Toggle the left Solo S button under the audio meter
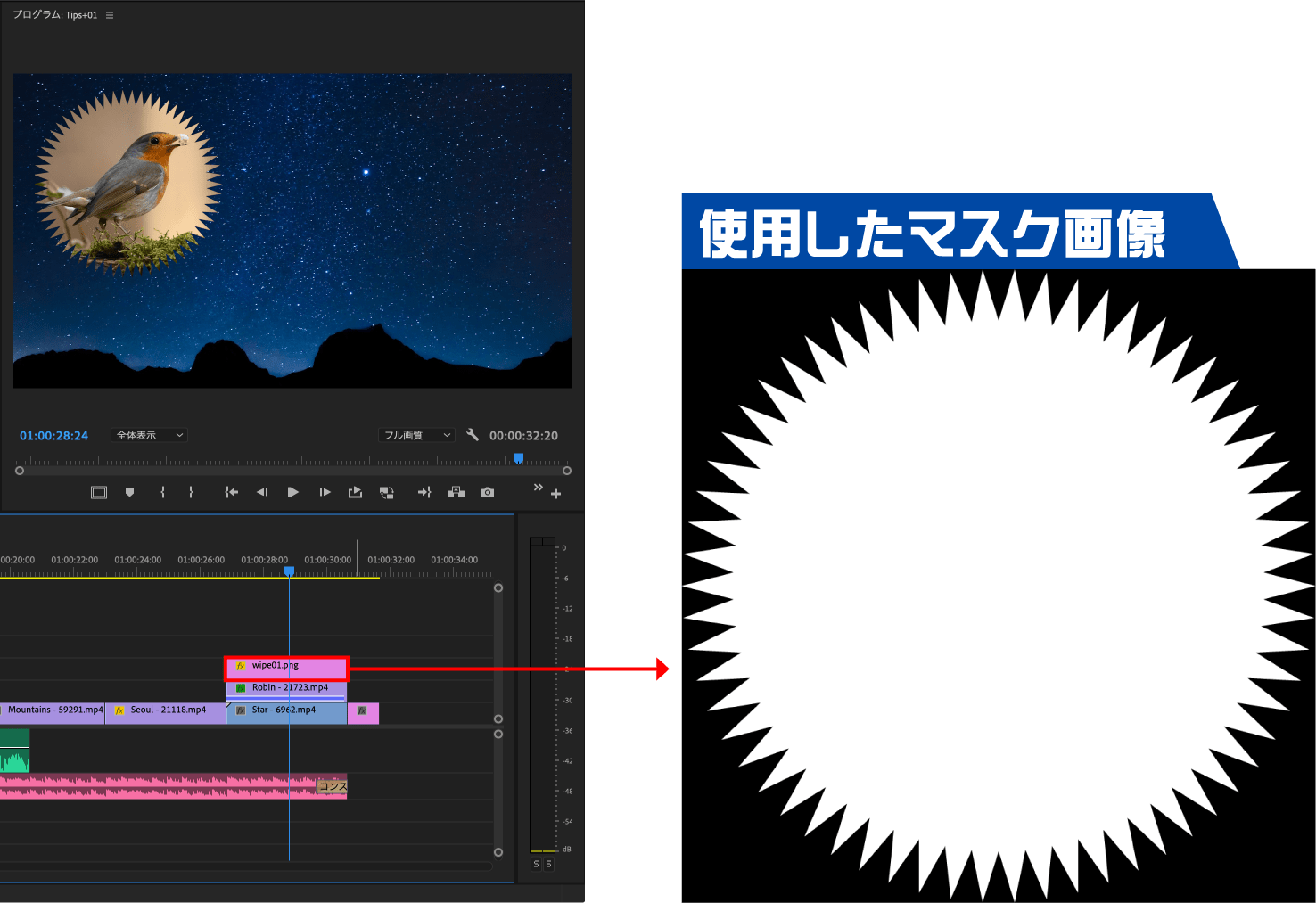Screen dimensions: 1316x903 [536, 864]
